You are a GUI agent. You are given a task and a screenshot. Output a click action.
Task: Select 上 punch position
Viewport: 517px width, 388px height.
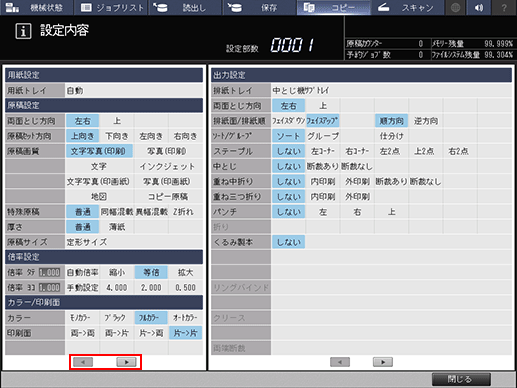(x=391, y=212)
